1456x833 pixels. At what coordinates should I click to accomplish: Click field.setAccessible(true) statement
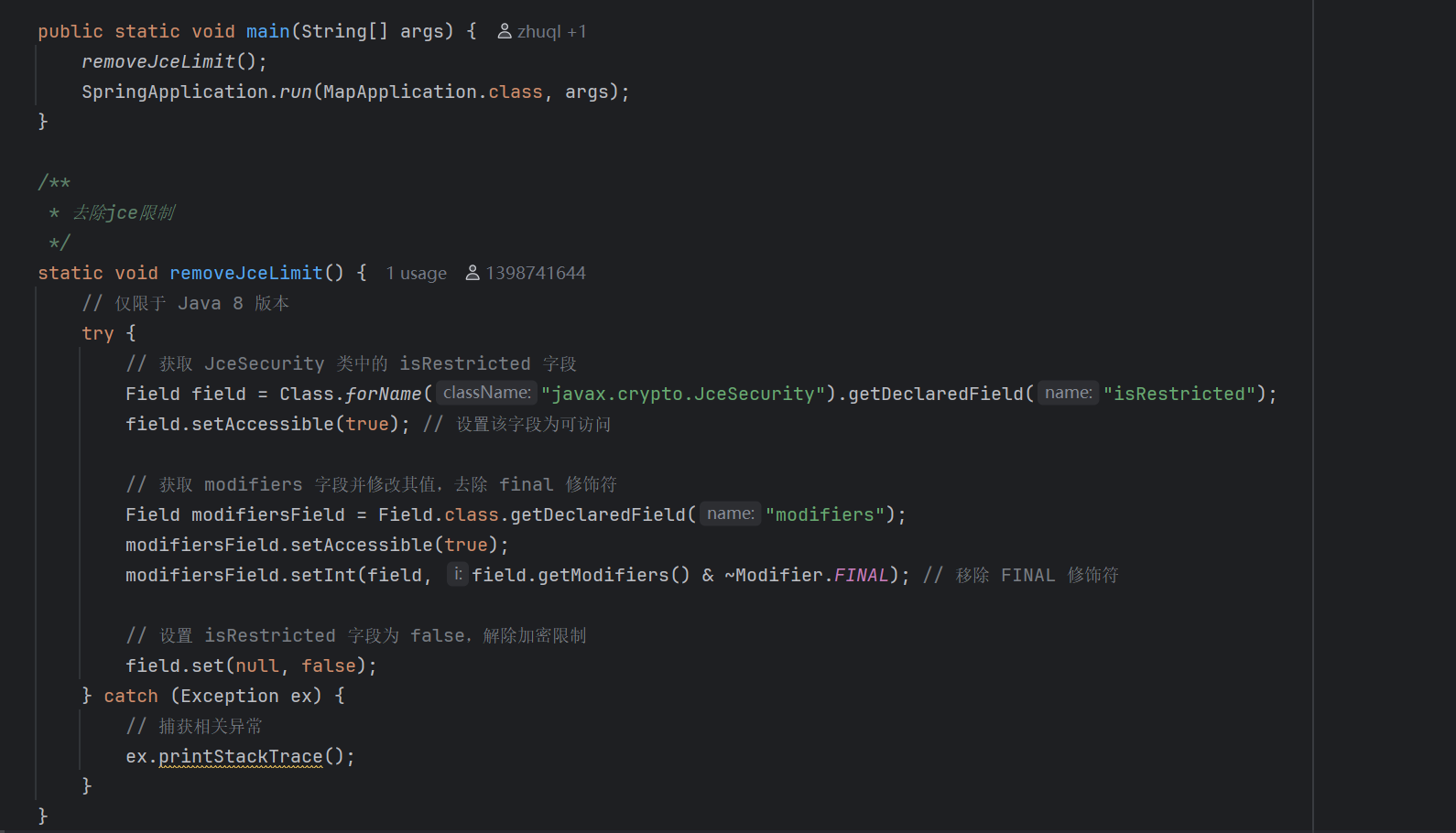(x=268, y=425)
